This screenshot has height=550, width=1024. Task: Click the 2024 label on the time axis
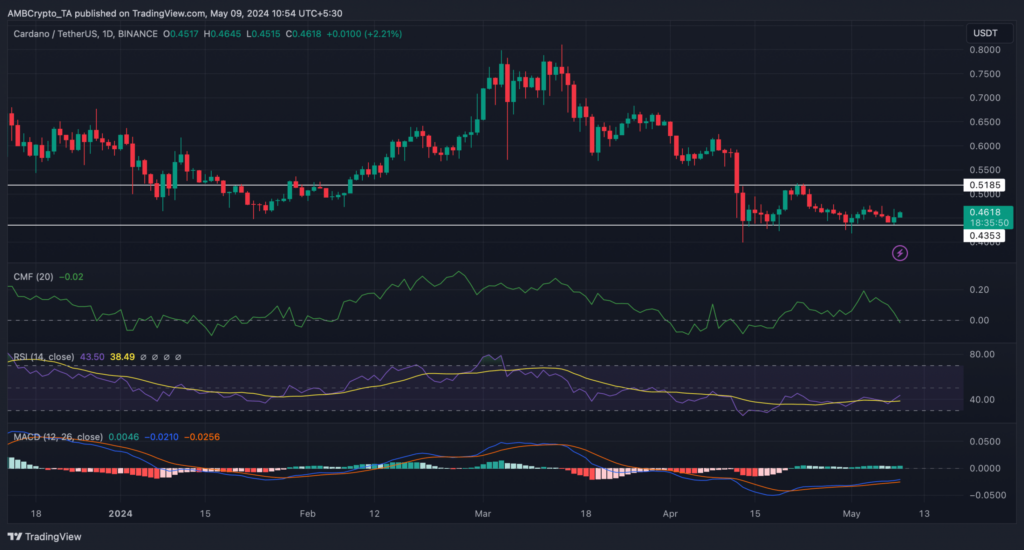pos(120,514)
